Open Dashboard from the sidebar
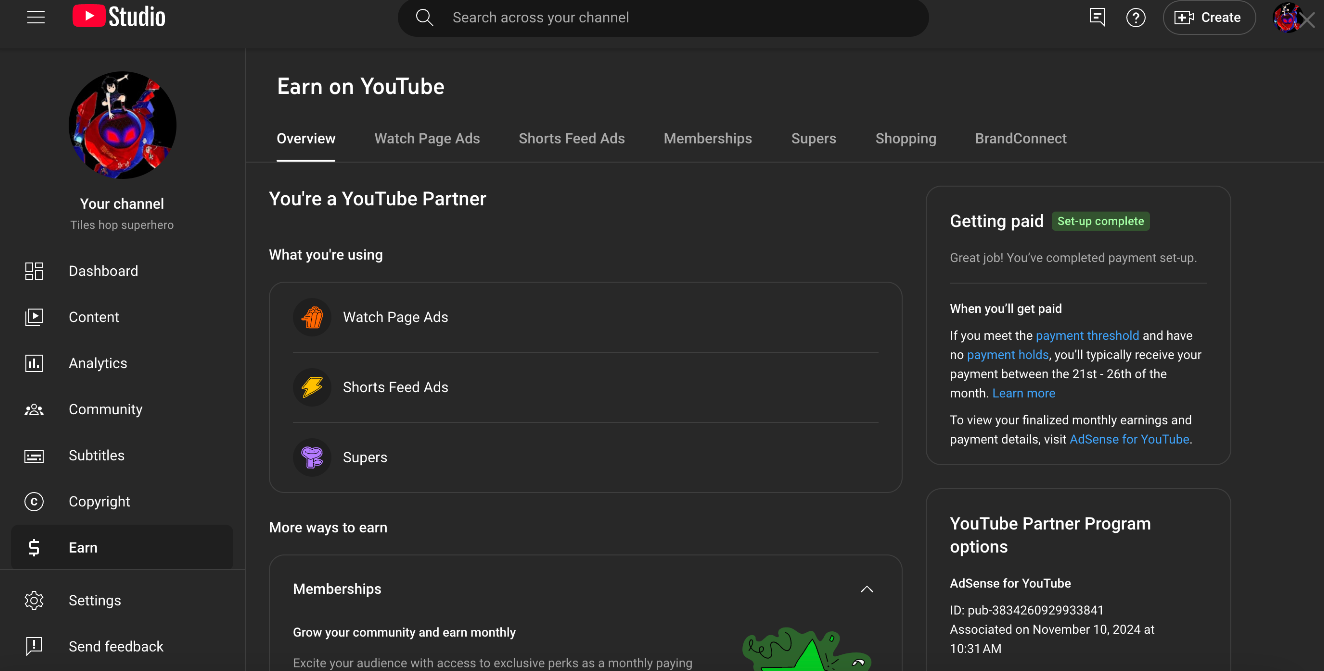 pyautogui.click(x=122, y=271)
